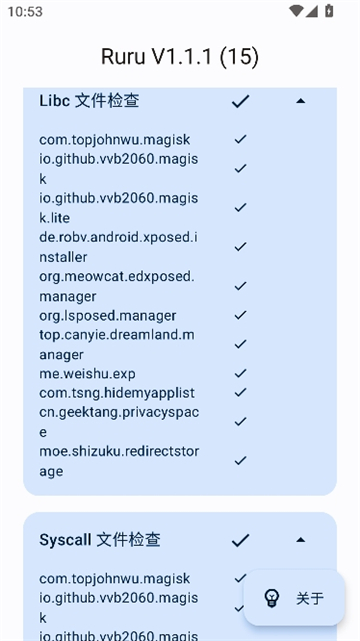Click checkmark next to com.tsng.hidemyapplist
This screenshot has width=360, height=641.
tap(240, 392)
